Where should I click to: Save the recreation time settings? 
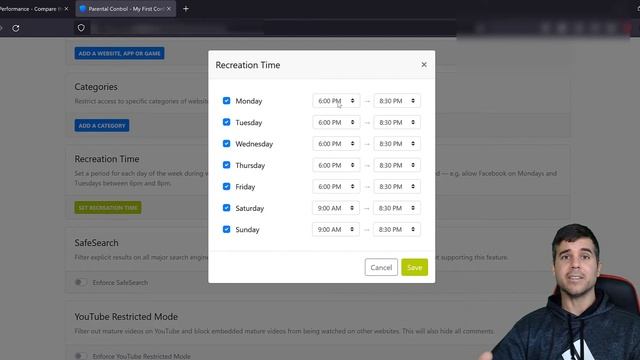(414, 267)
